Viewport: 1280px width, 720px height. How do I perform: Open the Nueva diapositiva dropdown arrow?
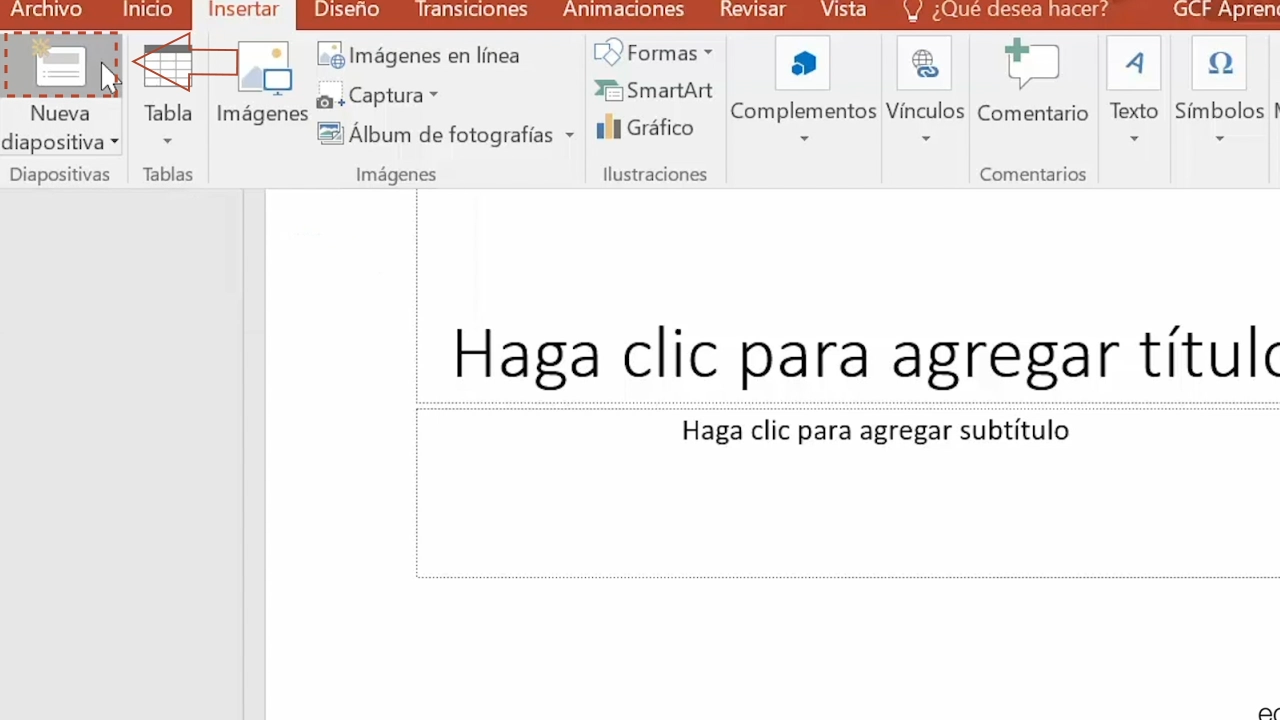click(114, 143)
